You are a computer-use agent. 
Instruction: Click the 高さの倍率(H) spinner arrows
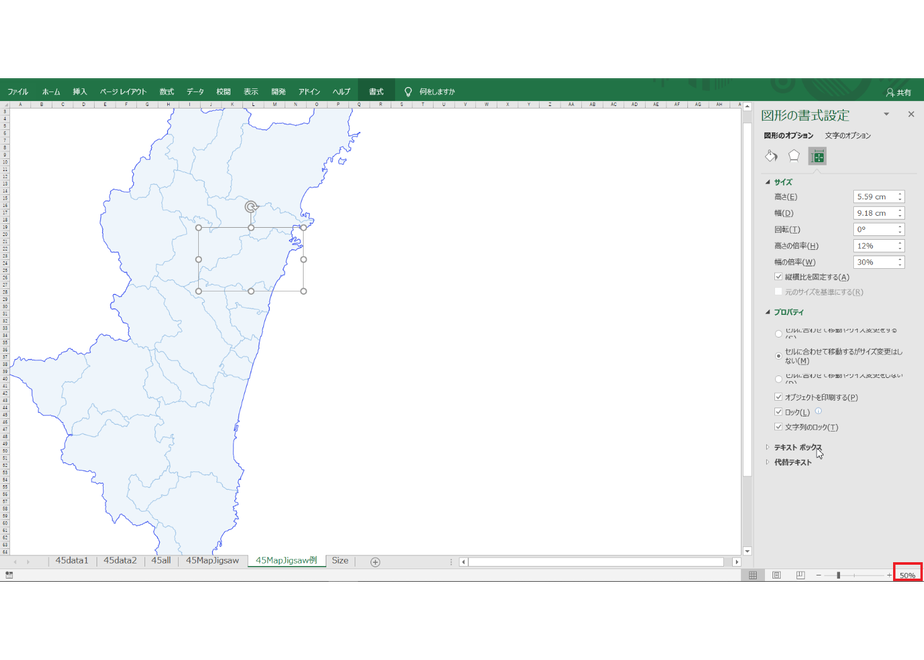pos(900,246)
